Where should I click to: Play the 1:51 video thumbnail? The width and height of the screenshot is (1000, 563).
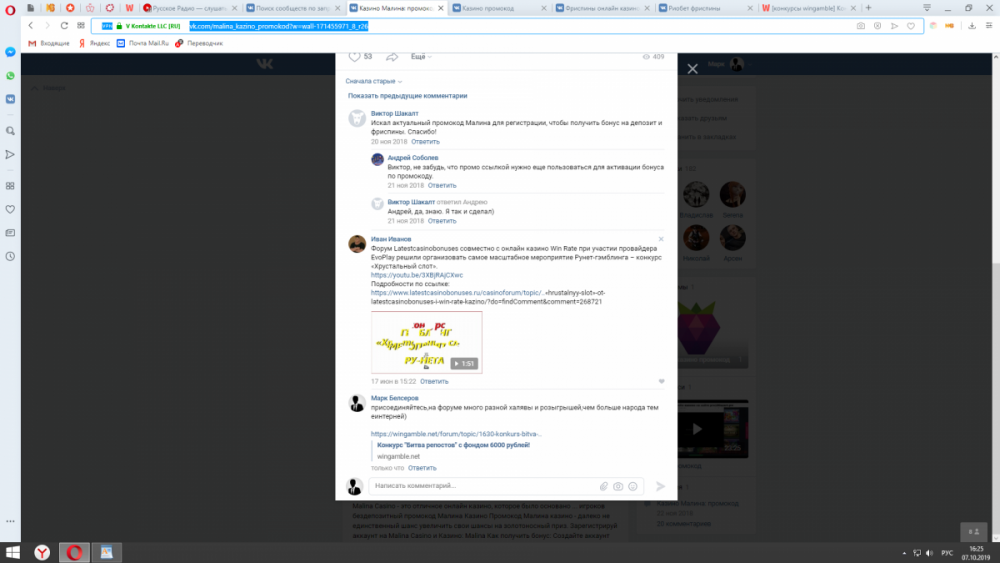point(427,342)
